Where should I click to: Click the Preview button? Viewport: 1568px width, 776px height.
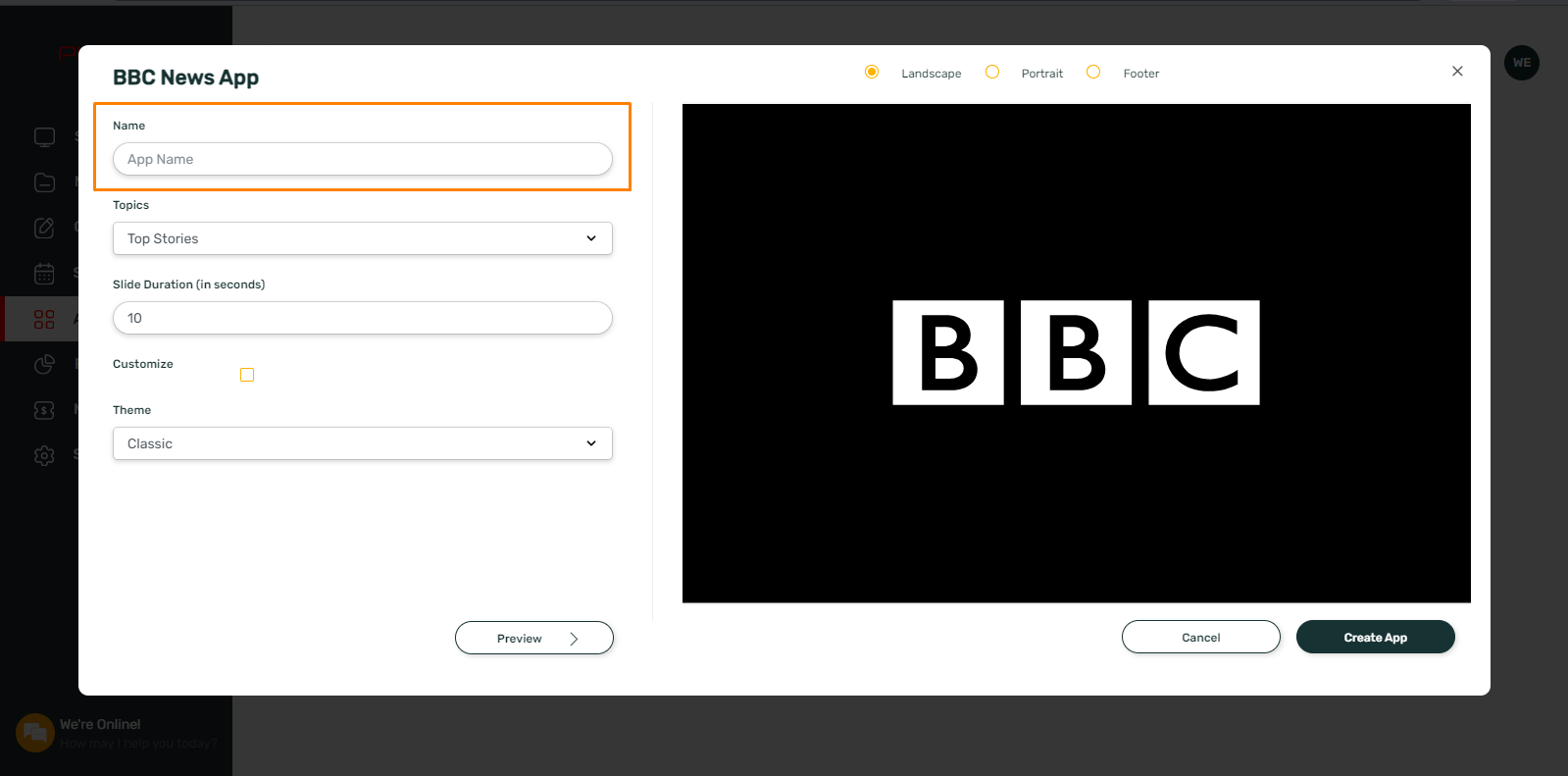tap(534, 638)
